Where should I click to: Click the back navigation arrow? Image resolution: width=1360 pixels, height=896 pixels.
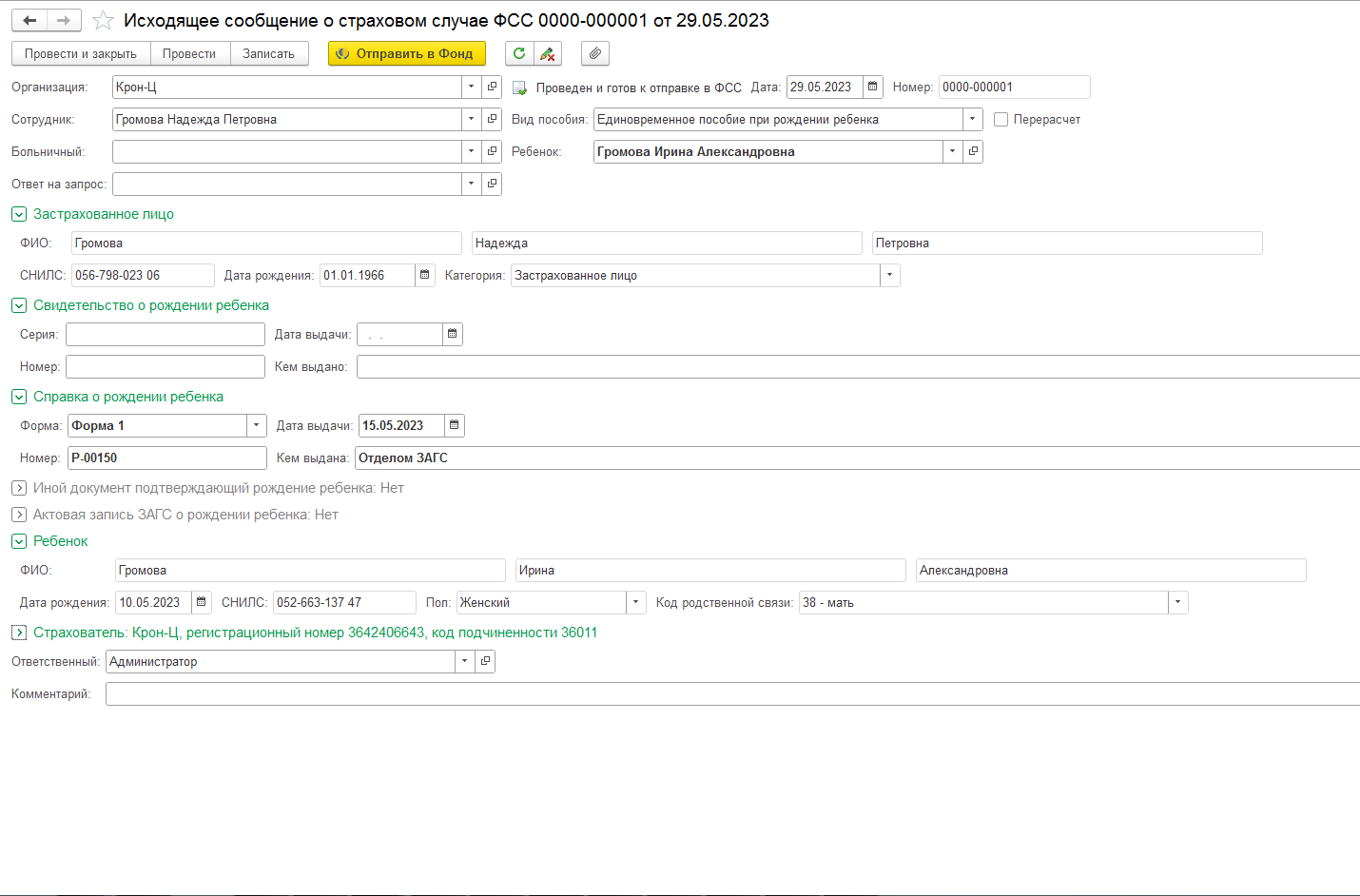coord(29,20)
